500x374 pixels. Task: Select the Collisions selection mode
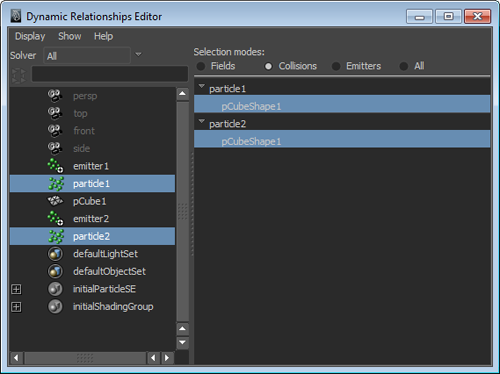[x=268, y=66]
